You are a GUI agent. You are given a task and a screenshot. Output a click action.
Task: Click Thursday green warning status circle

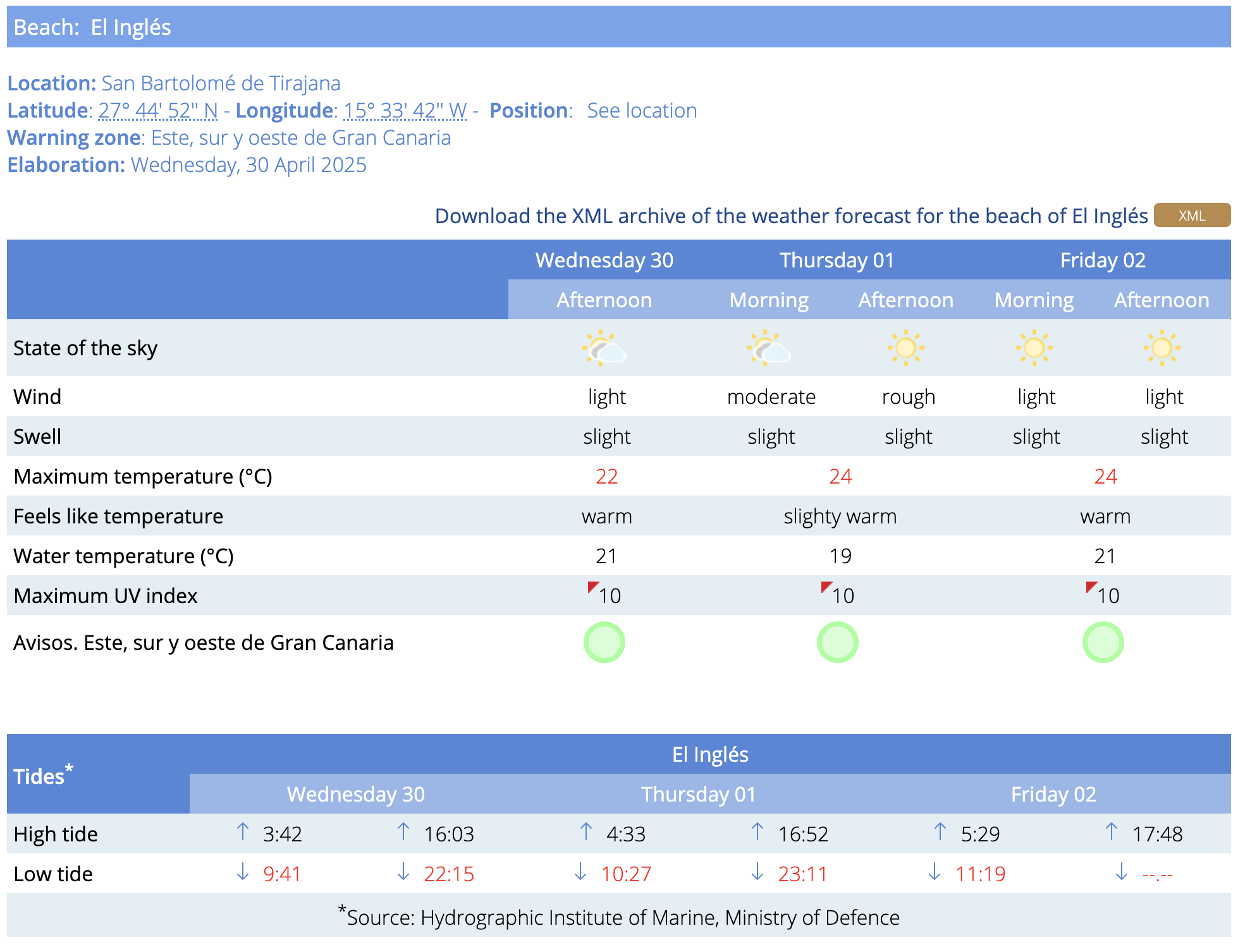click(x=837, y=642)
